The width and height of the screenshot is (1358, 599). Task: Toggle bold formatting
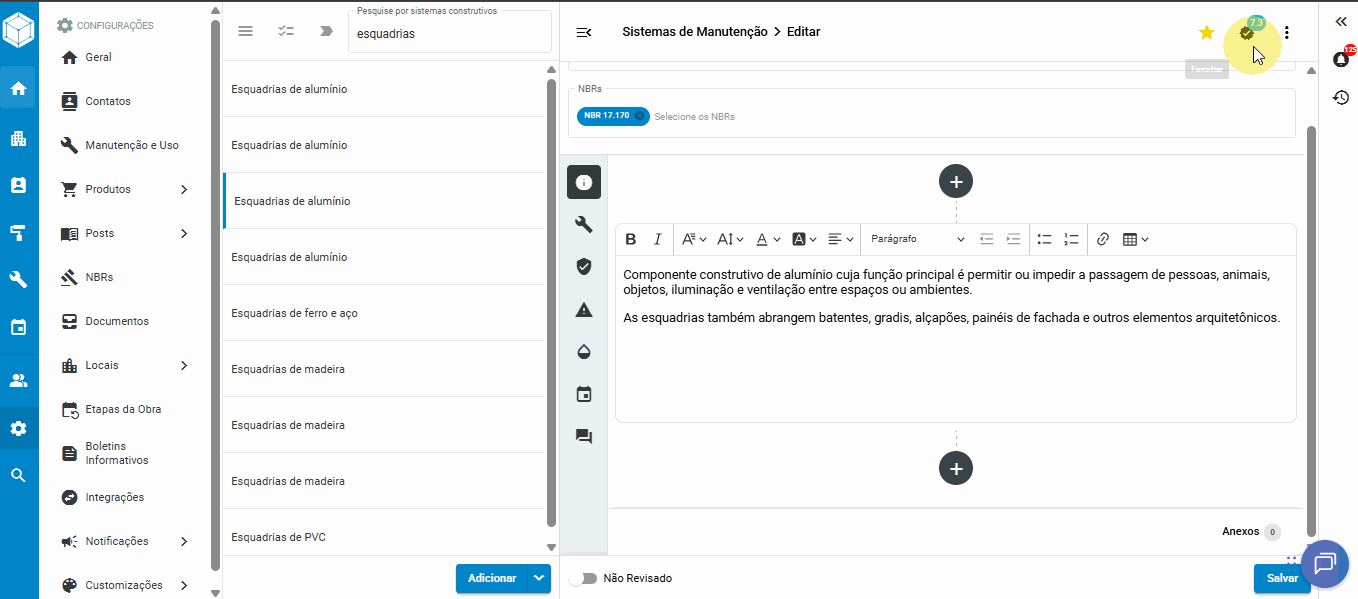(x=631, y=239)
